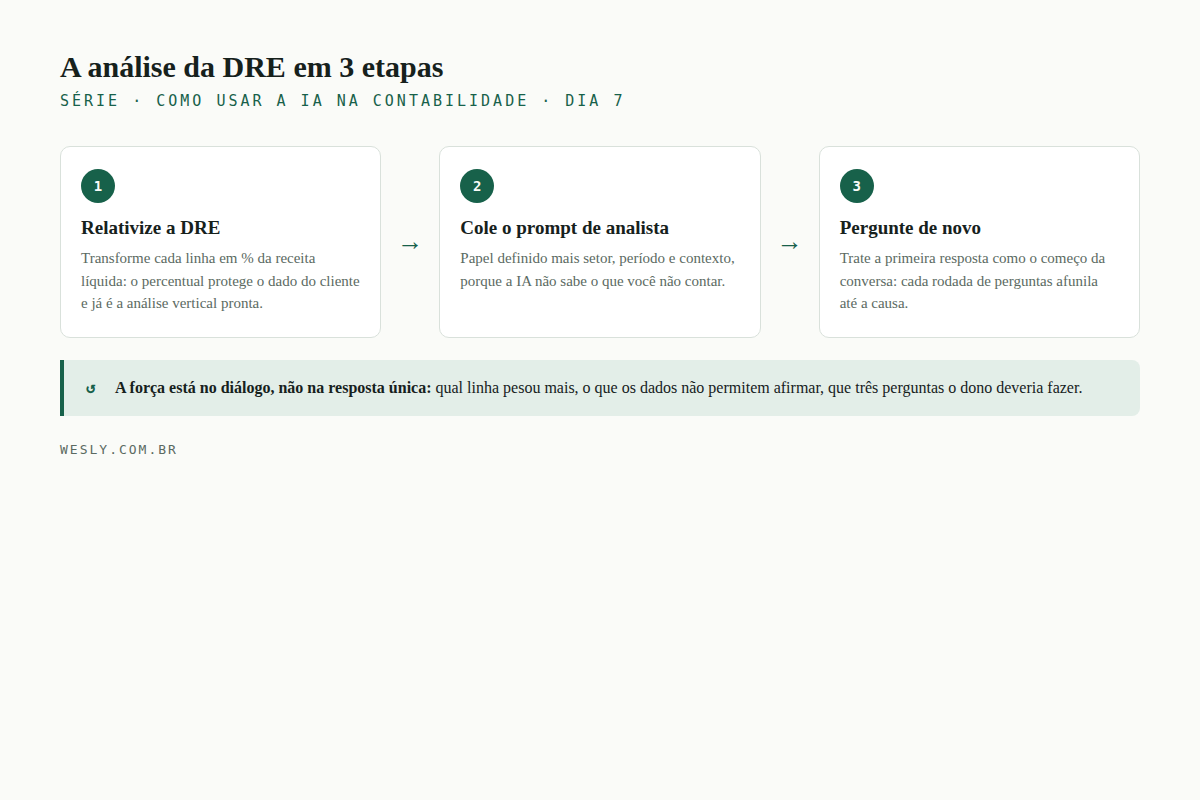
Task: Select the heading "Relativize a DRE"
Action: (151, 228)
